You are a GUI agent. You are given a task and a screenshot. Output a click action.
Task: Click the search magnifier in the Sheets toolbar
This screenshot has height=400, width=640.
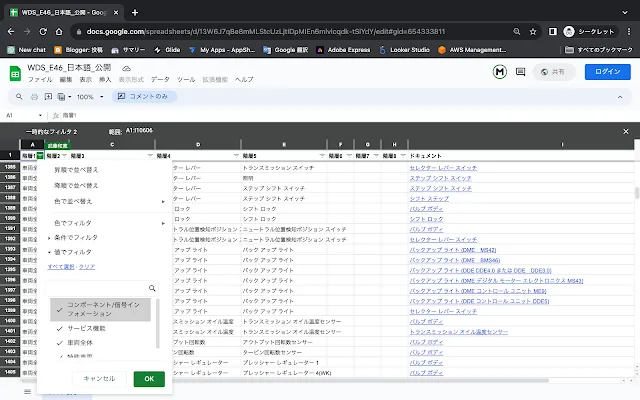tap(19, 97)
